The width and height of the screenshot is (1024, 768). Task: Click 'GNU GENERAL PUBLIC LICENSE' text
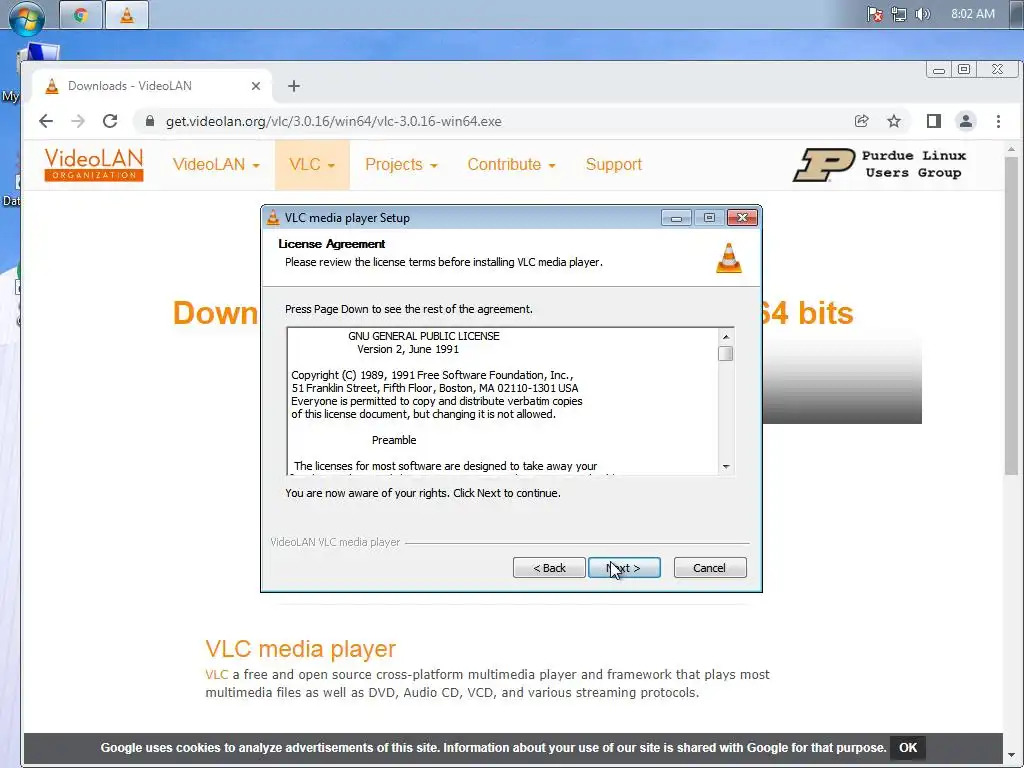pyautogui.click(x=424, y=336)
